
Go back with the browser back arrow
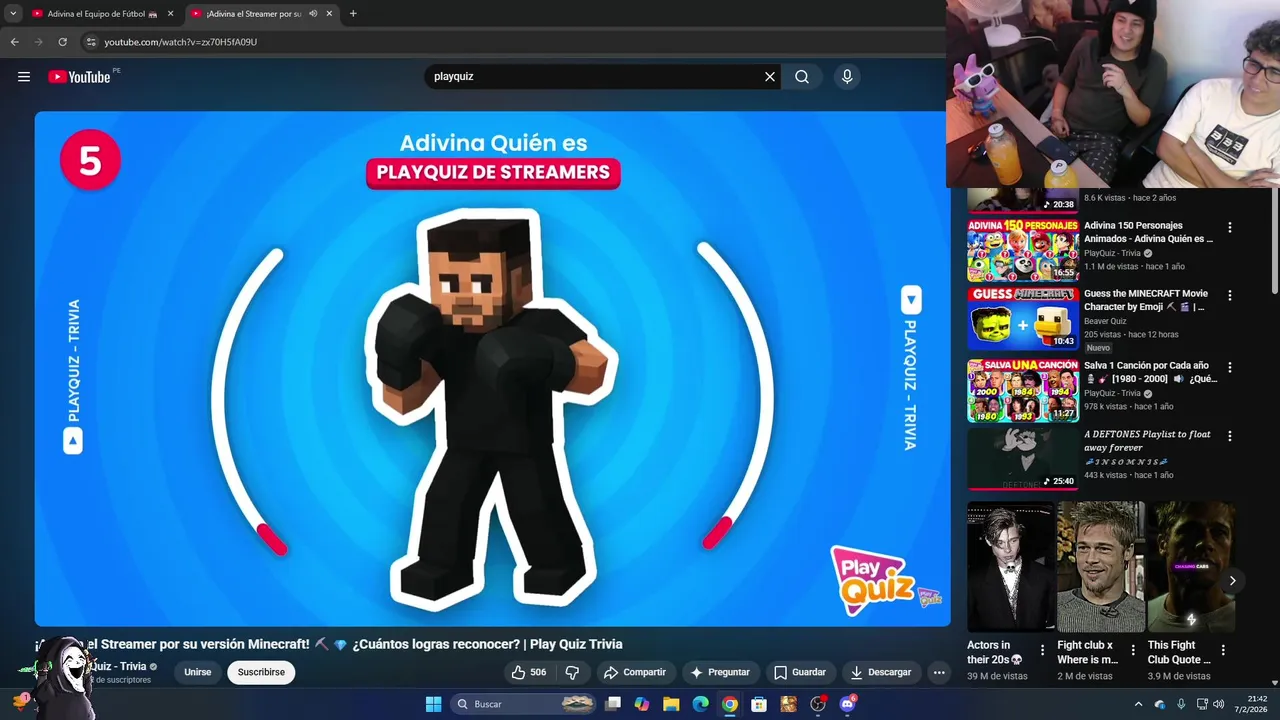click(14, 42)
